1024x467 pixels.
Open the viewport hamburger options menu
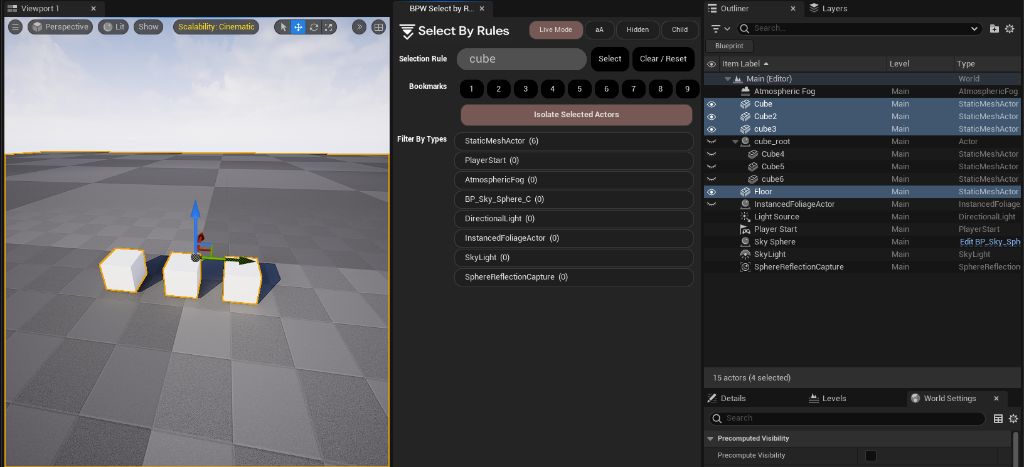coord(15,27)
